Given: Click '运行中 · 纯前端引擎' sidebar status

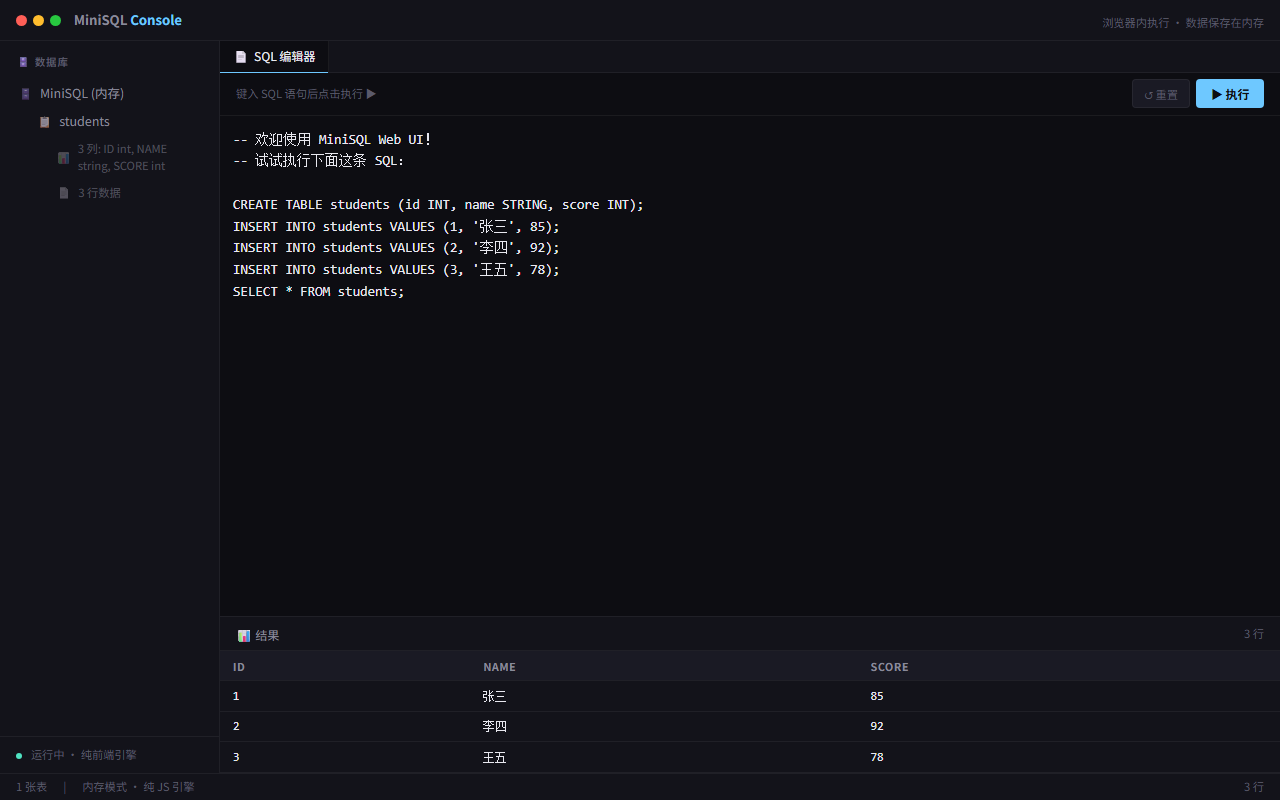Looking at the screenshot, I should click(x=83, y=755).
